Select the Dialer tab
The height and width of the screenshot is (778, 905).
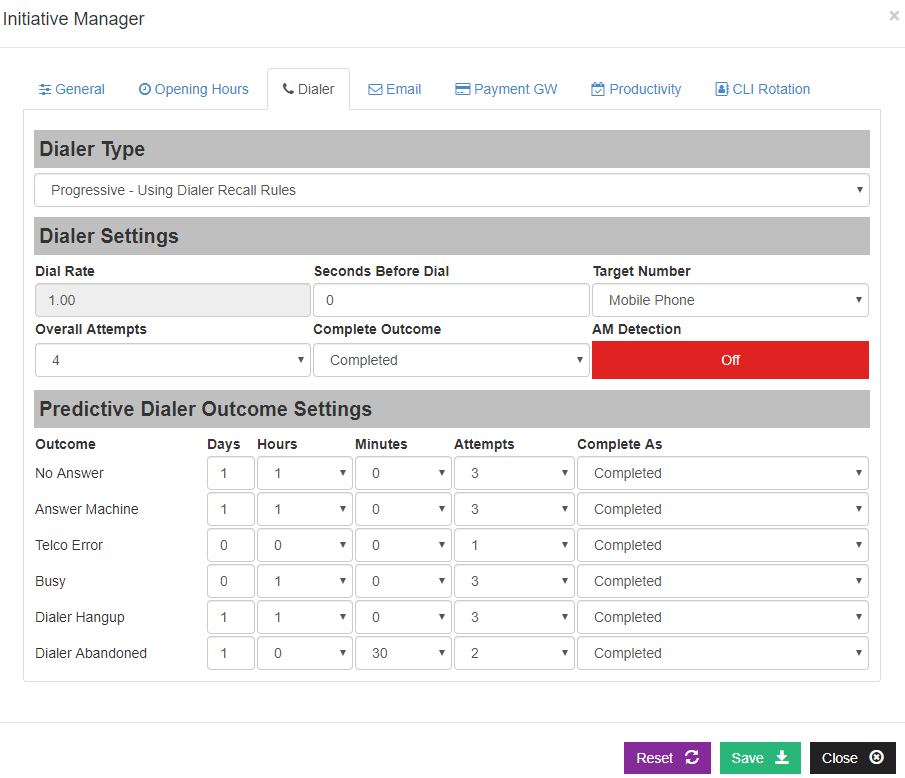[x=308, y=89]
